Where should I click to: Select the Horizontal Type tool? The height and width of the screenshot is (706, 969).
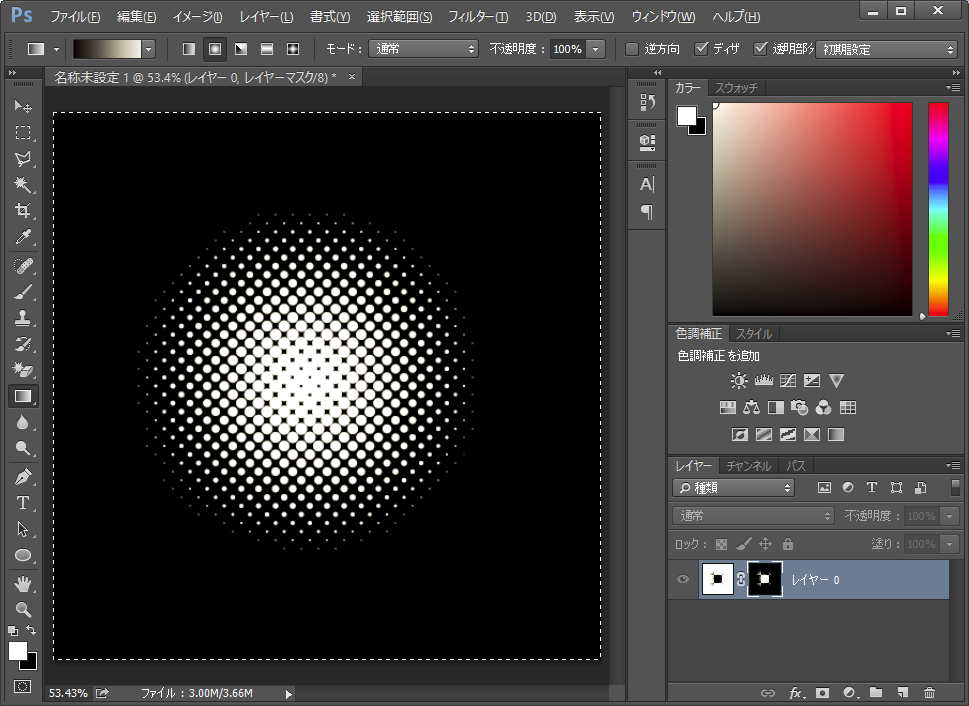[22, 503]
